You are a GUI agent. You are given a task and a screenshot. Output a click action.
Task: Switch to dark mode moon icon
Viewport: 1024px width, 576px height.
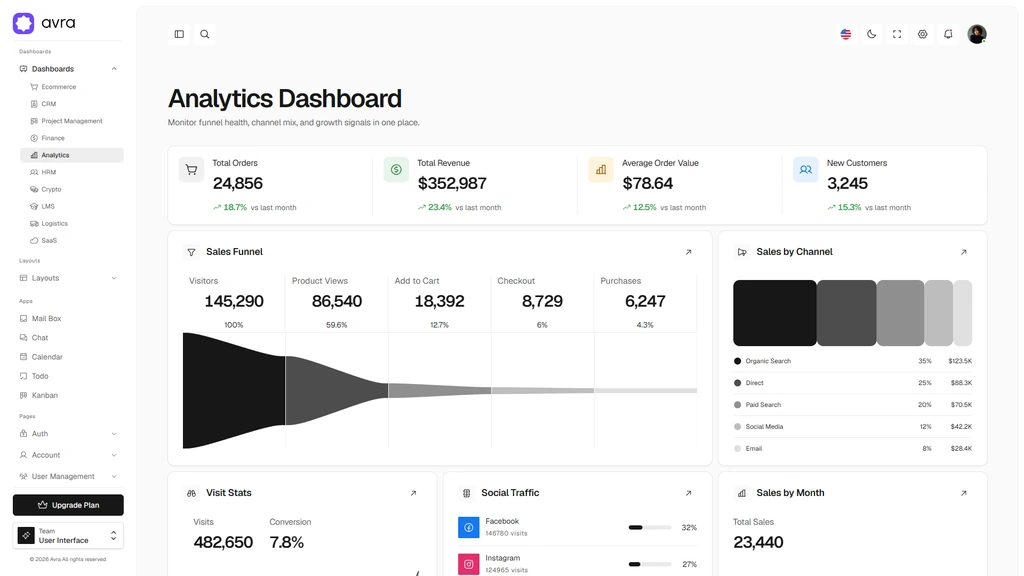coord(871,34)
